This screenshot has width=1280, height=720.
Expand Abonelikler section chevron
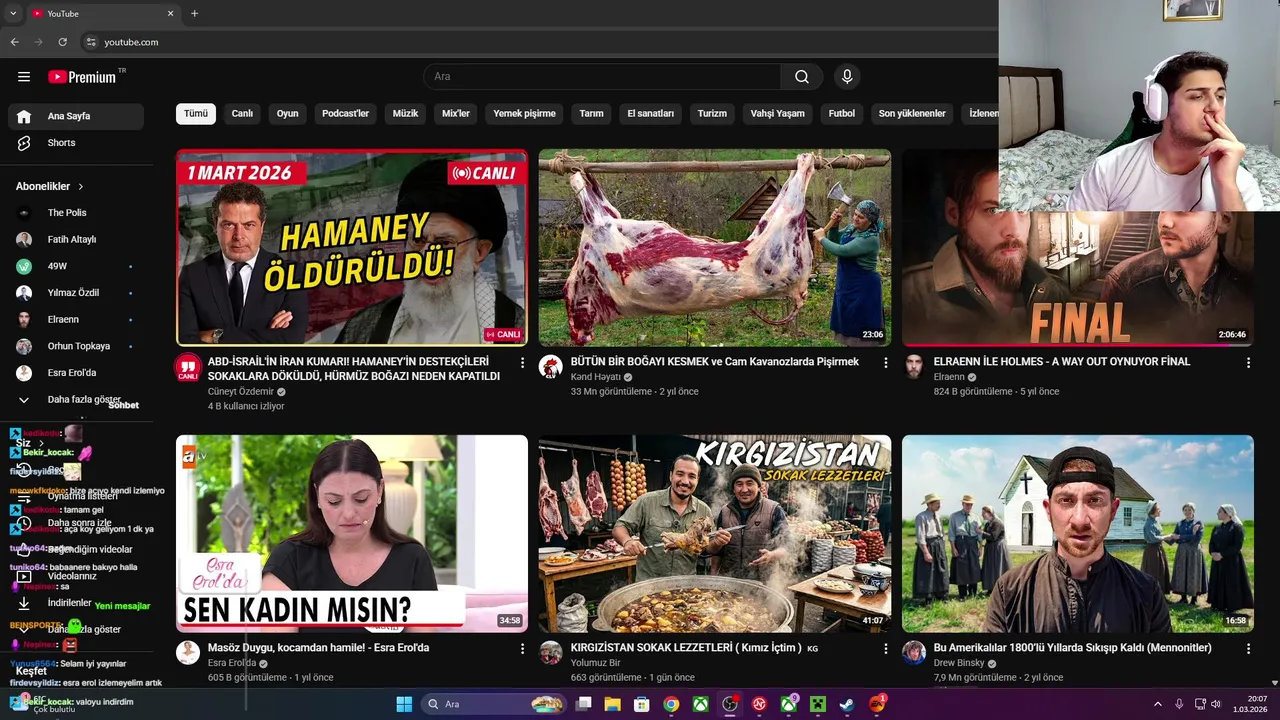[x=81, y=187]
